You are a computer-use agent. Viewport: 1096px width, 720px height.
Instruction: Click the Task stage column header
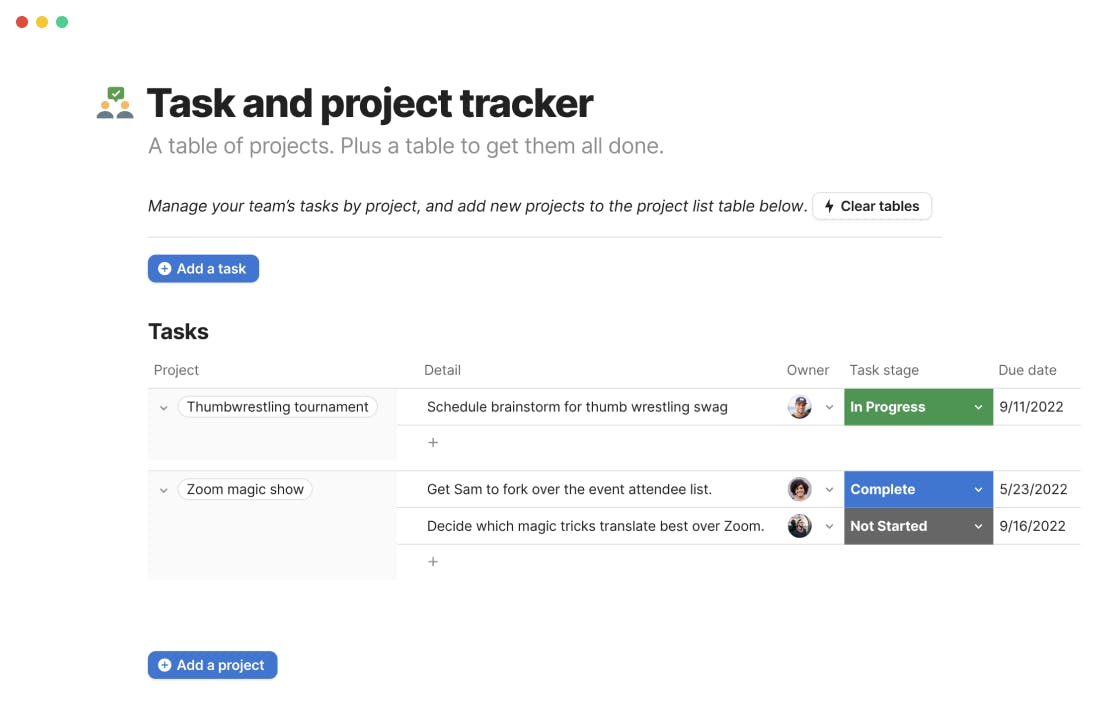pos(884,370)
